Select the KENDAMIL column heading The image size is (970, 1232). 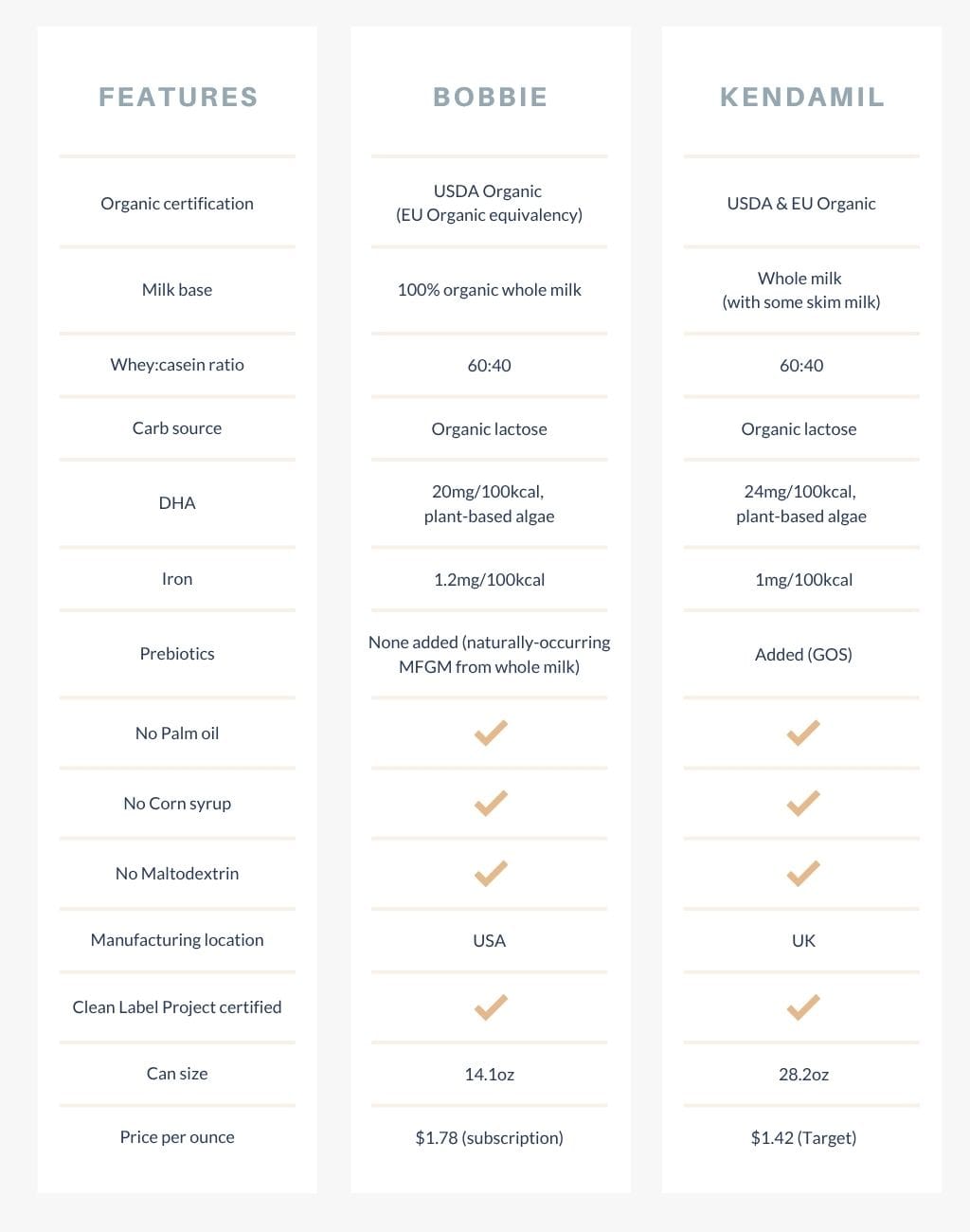[802, 97]
